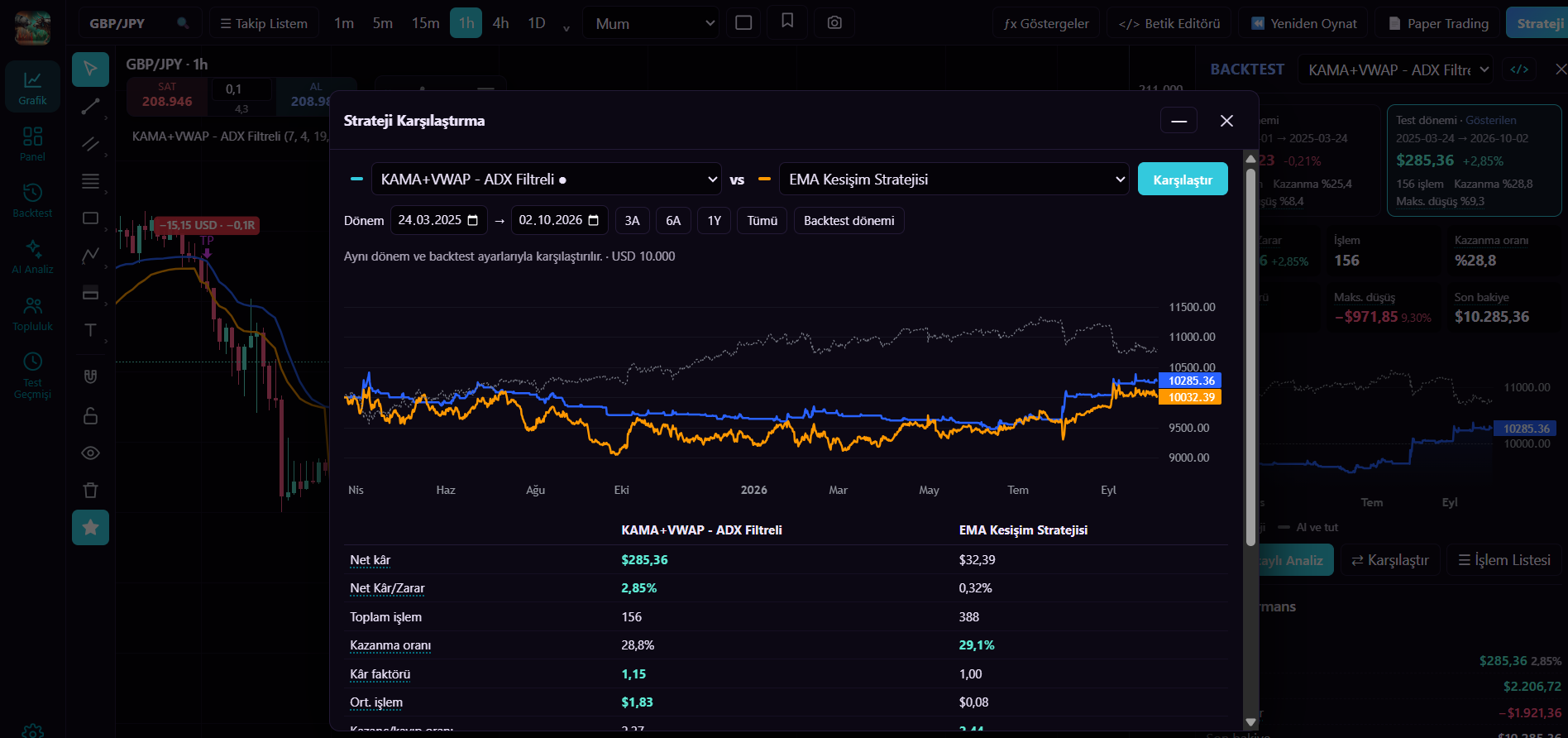
Task: Open start date calendar picker 24.03.2025
Action: point(472,220)
